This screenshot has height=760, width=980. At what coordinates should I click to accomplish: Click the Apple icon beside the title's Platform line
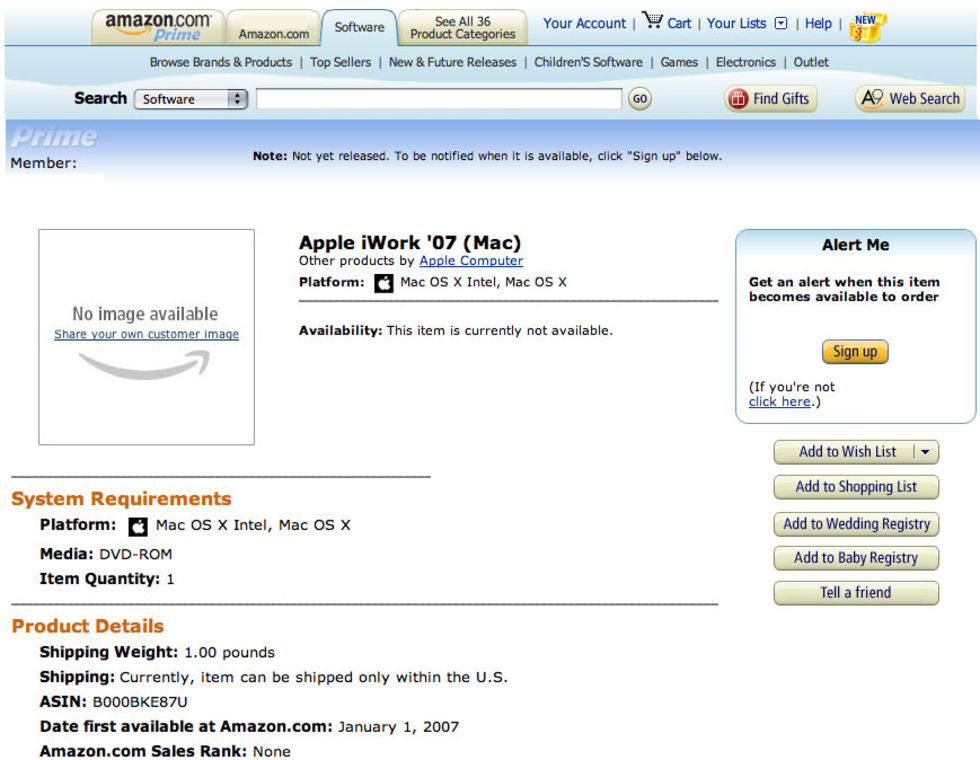click(x=384, y=283)
